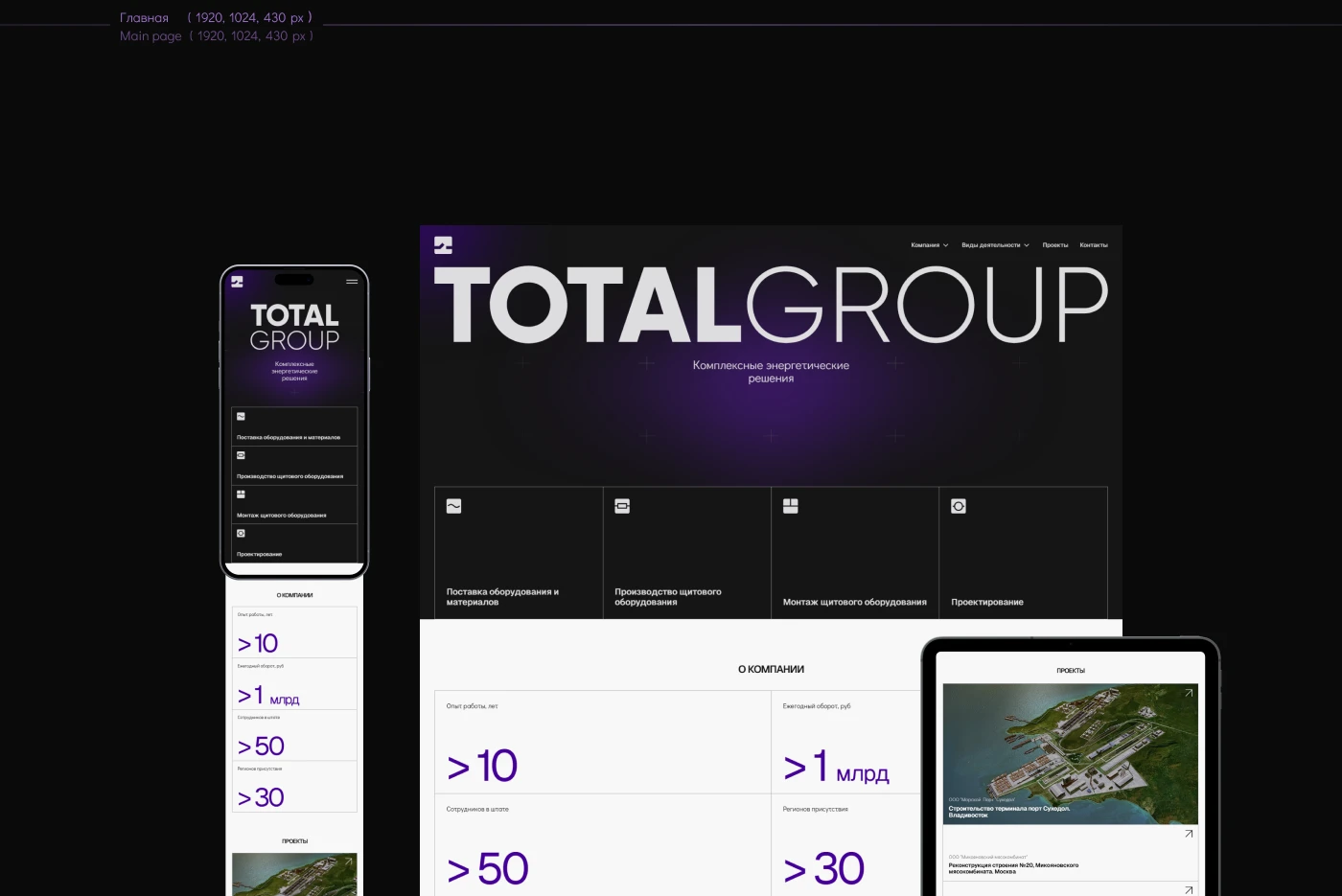This screenshot has height=896, width=1342.
Task: Tap phone Проектирование label
Action: point(260,555)
